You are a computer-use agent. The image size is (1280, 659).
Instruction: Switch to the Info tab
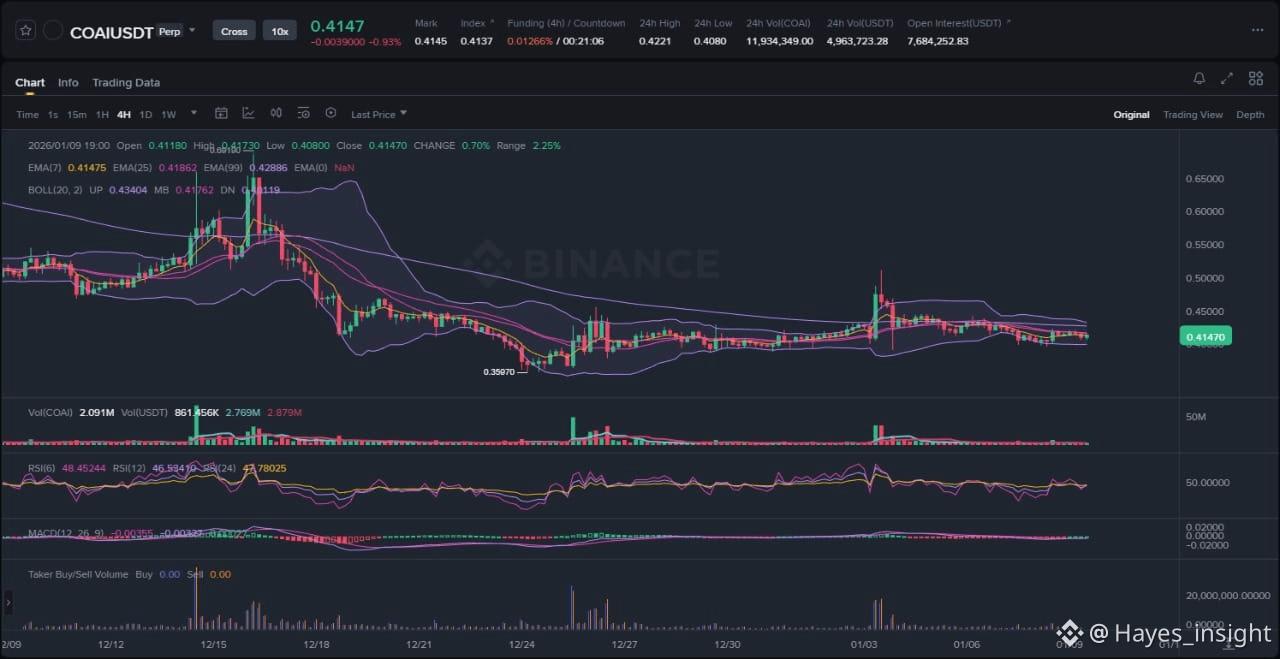click(68, 83)
